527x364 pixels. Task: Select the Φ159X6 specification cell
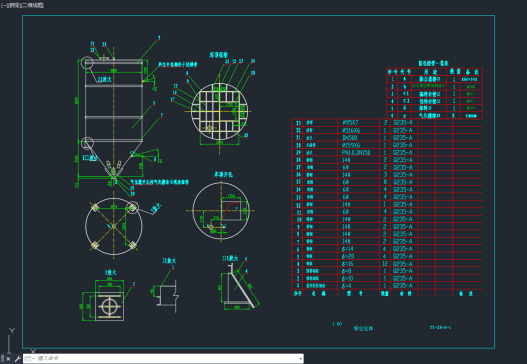351,145
